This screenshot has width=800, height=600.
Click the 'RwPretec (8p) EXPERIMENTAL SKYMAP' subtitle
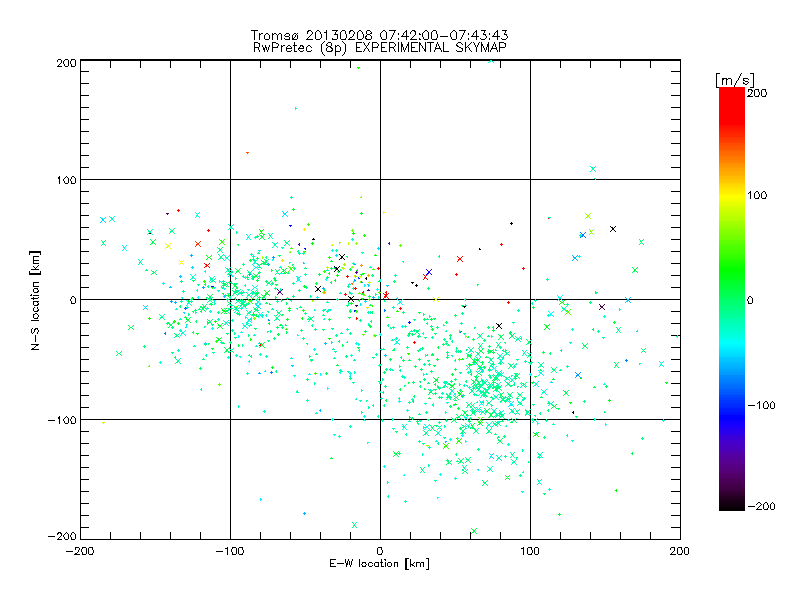coord(380,48)
